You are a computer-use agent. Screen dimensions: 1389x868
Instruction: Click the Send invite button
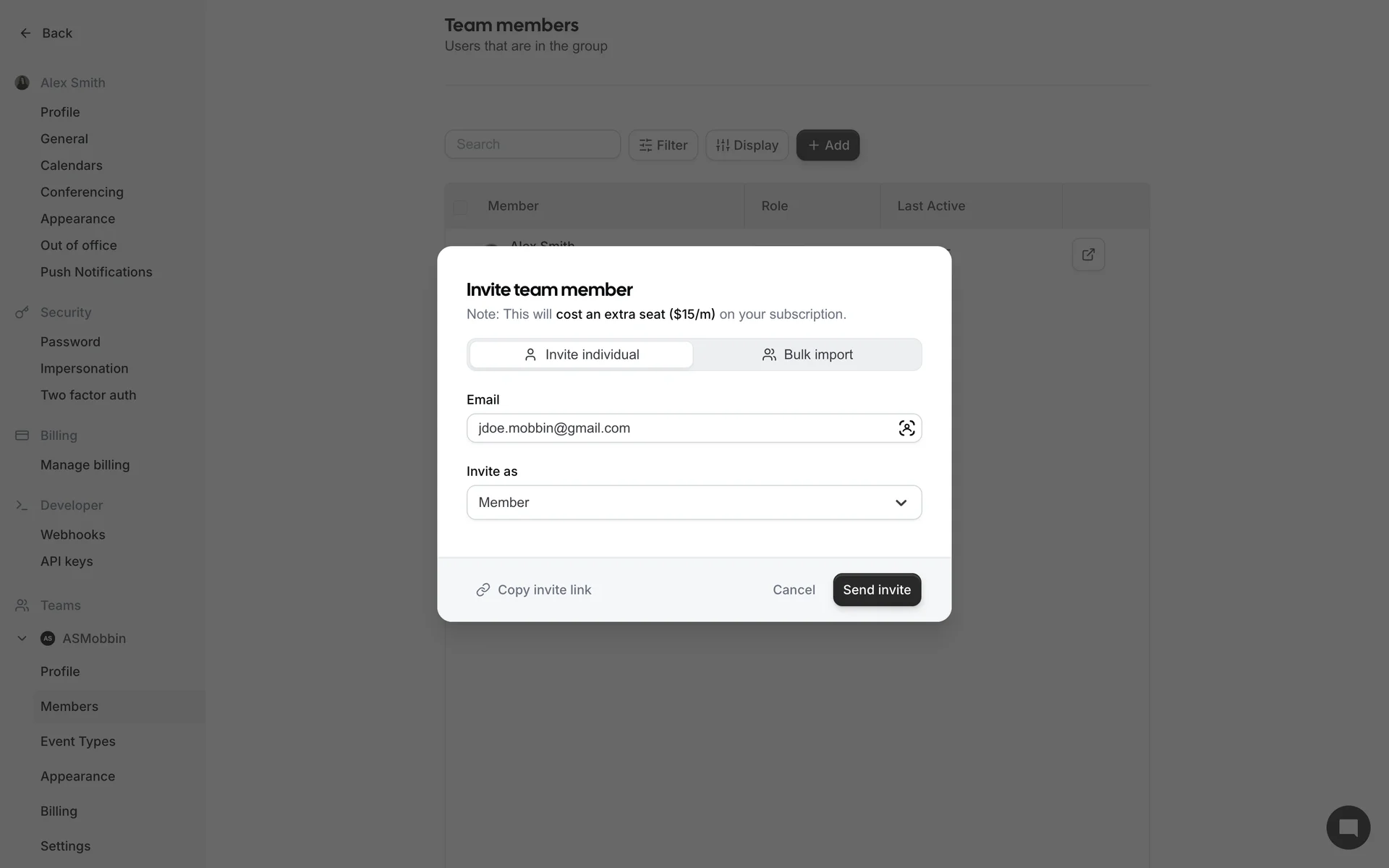pyautogui.click(x=877, y=590)
